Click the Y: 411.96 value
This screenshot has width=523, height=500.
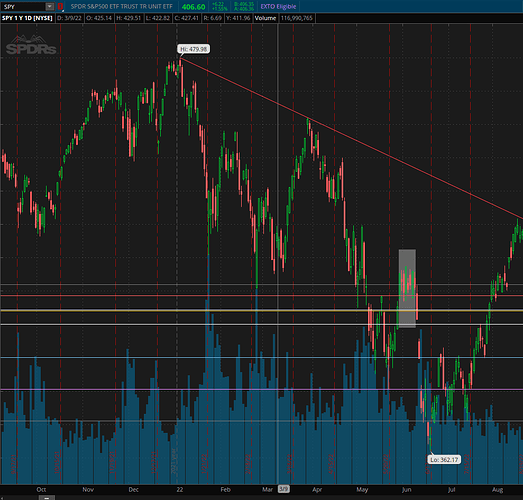[x=238, y=18]
